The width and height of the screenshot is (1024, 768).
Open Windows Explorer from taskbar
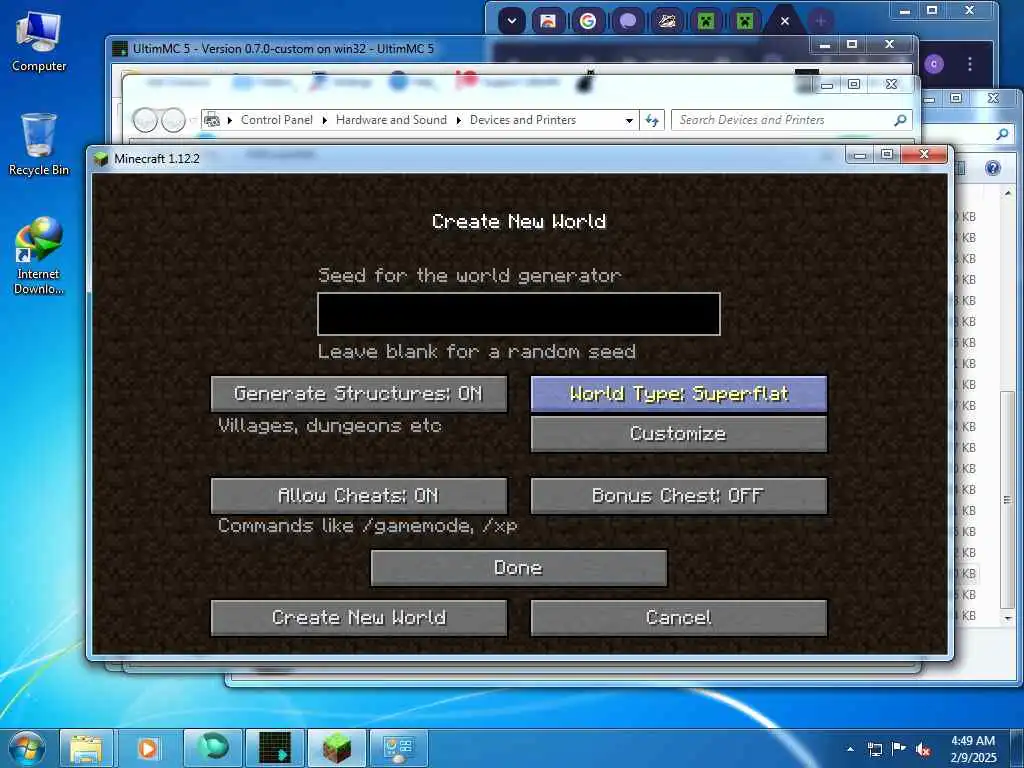[86, 748]
